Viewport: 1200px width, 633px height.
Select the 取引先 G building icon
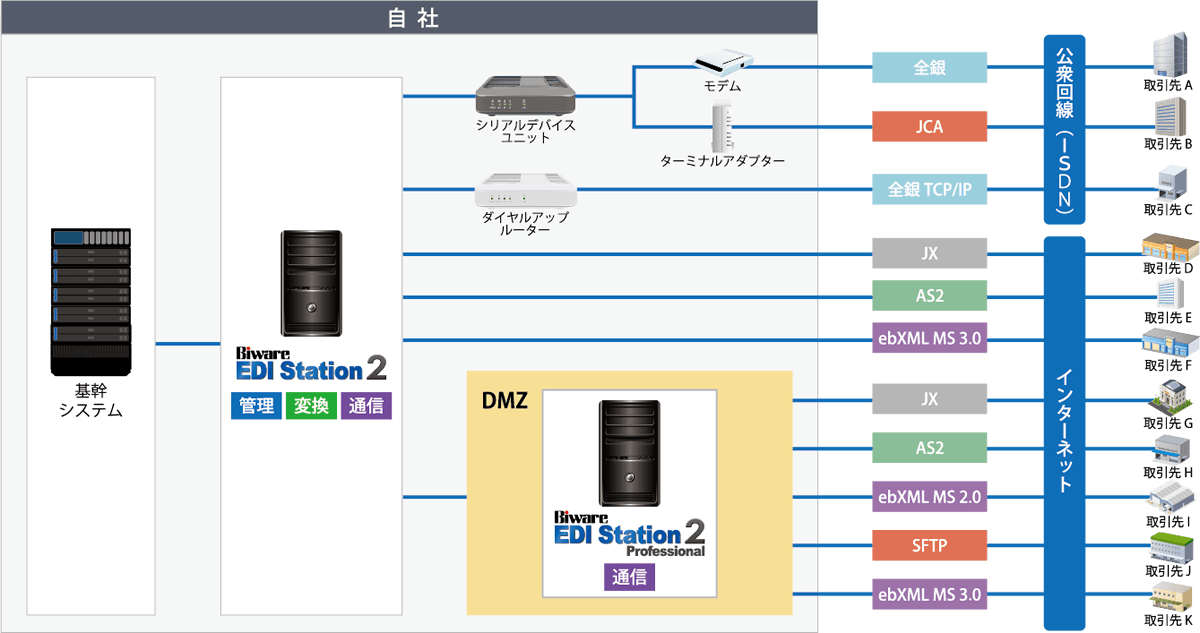click(x=1169, y=397)
